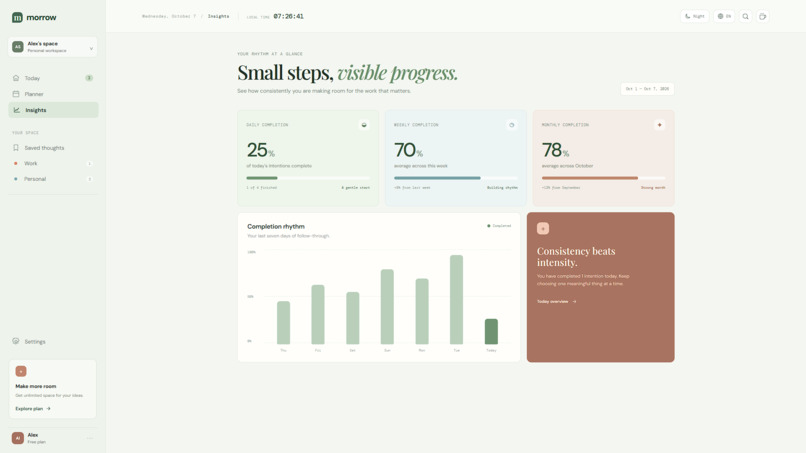Open the Work space
This screenshot has height=453, width=806.
(53, 164)
